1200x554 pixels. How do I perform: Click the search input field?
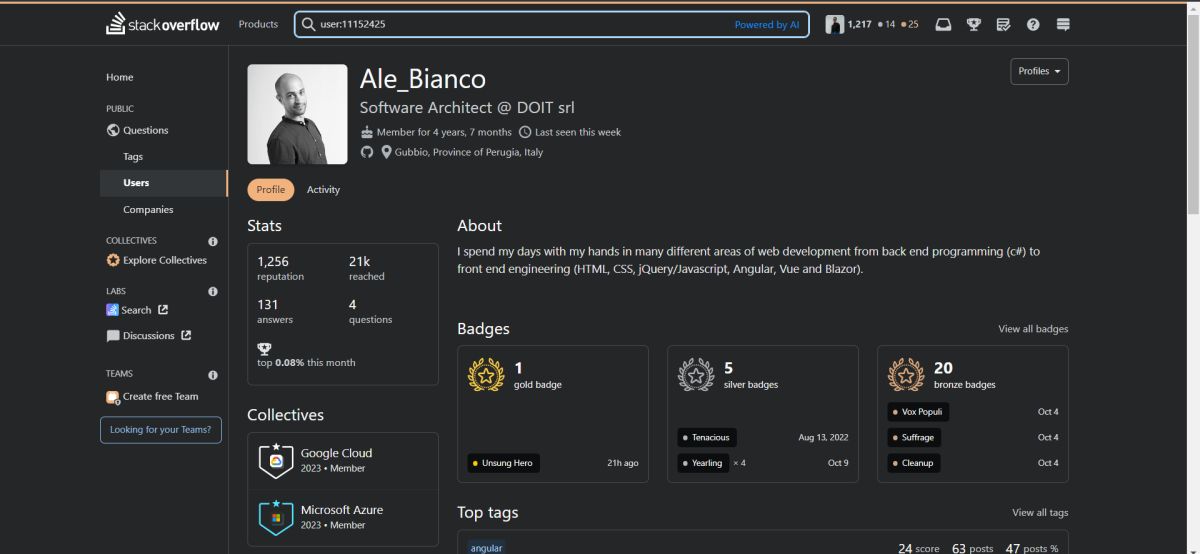pyautogui.click(x=551, y=24)
